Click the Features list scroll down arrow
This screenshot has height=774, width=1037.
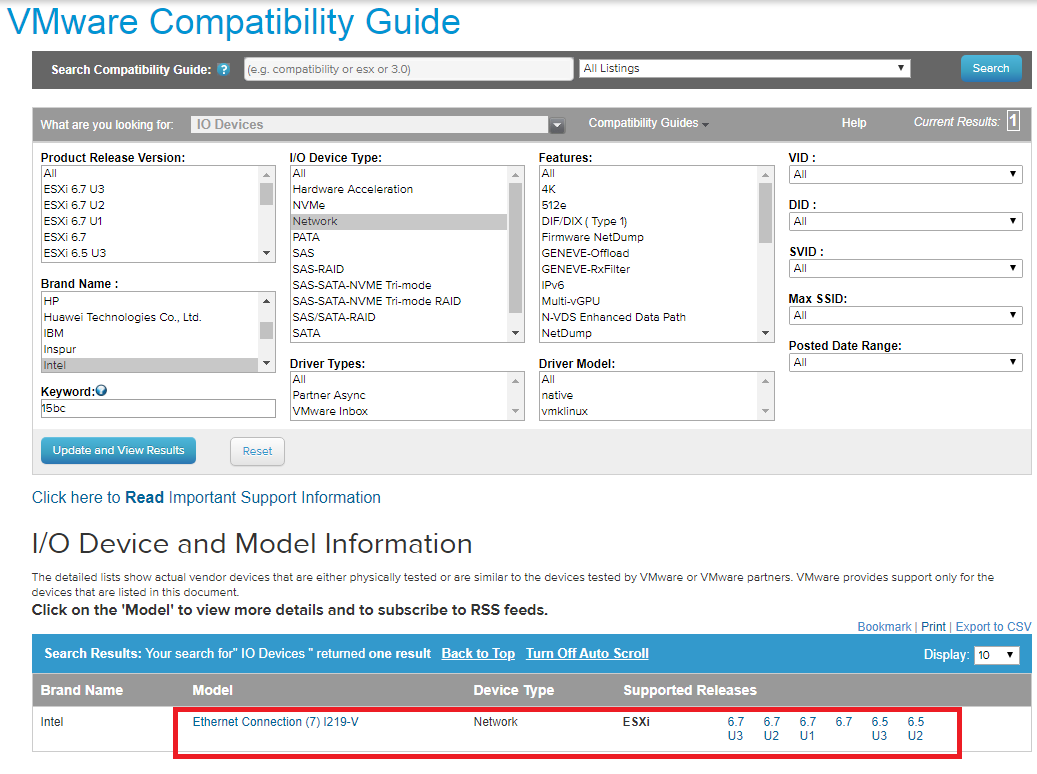click(766, 333)
